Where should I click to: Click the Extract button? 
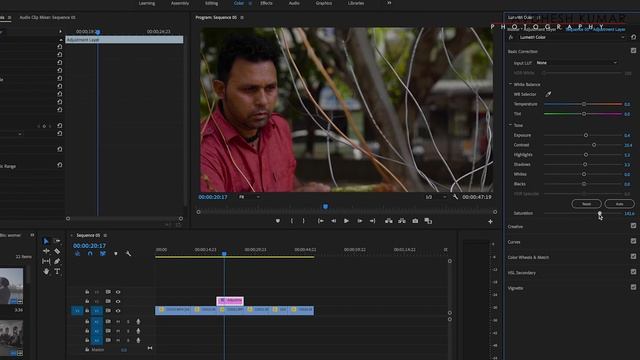point(402,221)
